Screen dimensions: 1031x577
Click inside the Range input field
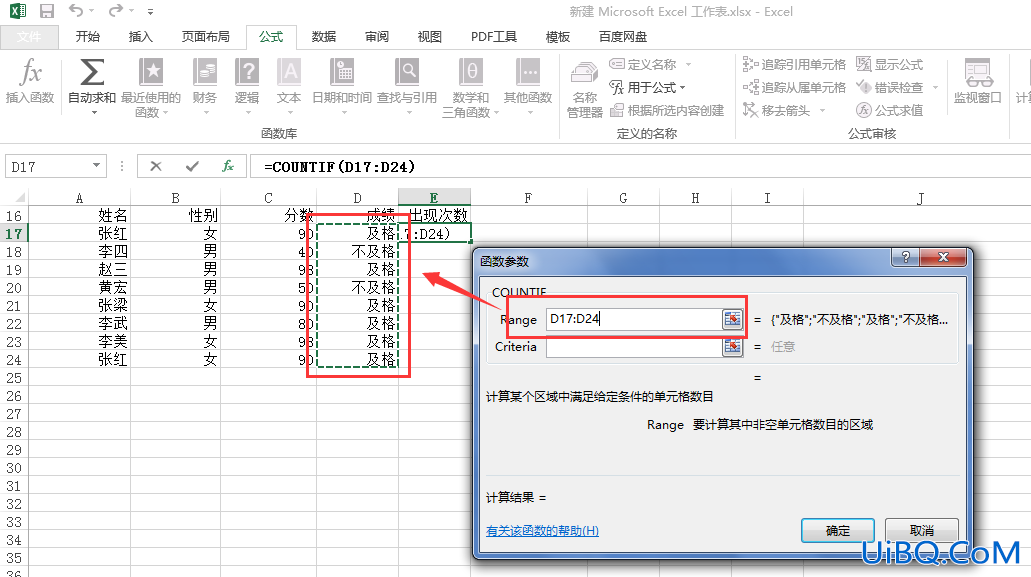click(635, 319)
